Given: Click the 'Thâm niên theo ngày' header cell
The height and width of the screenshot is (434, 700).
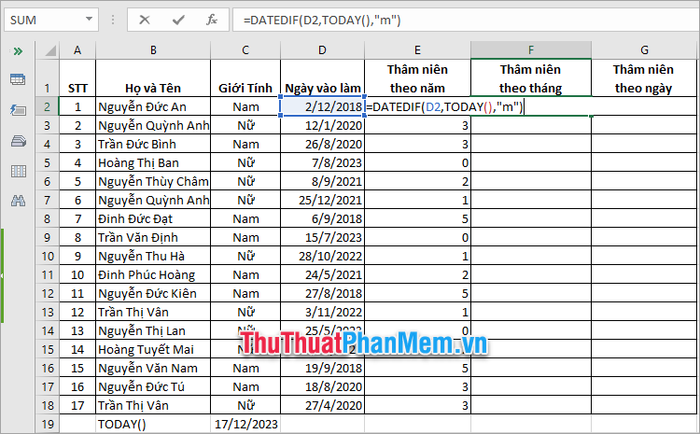Looking at the screenshot, I should (644, 78).
